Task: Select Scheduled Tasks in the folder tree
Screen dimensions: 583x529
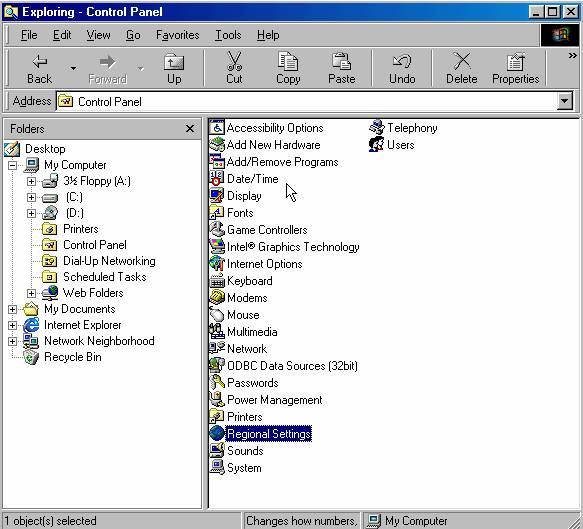Action: tap(104, 277)
